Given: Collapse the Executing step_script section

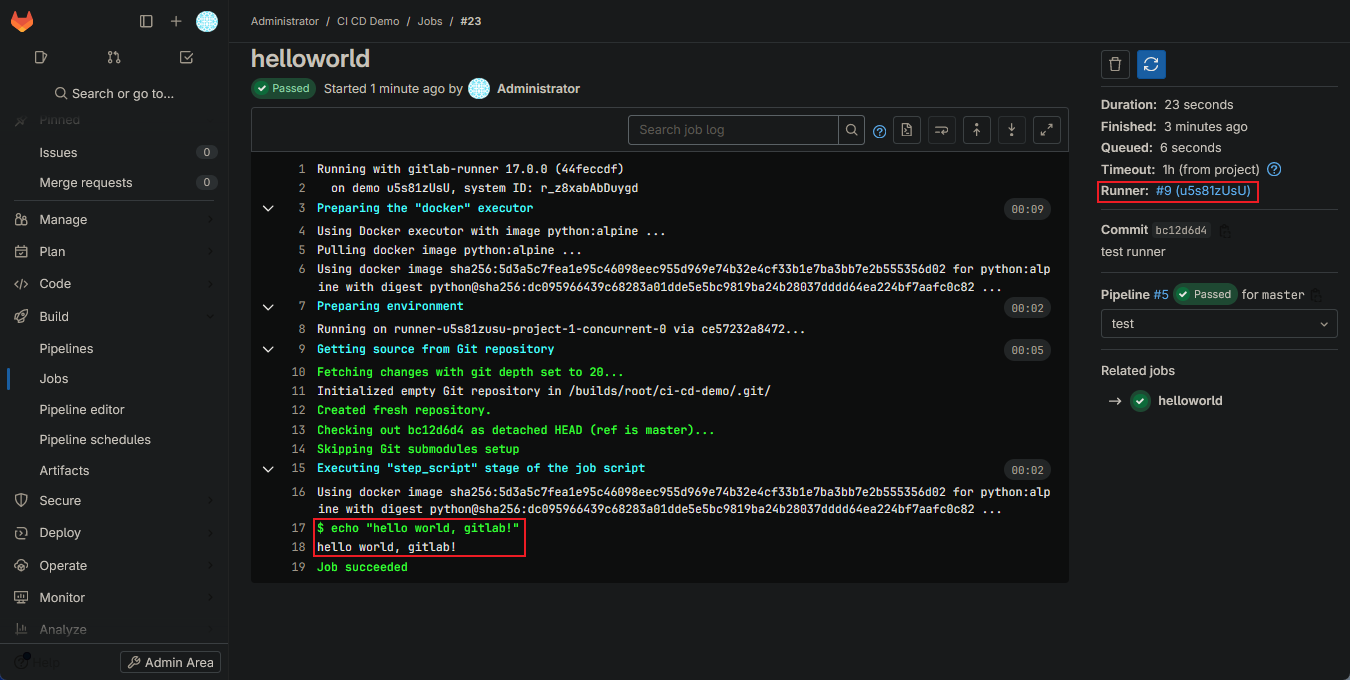Looking at the screenshot, I should [268, 469].
